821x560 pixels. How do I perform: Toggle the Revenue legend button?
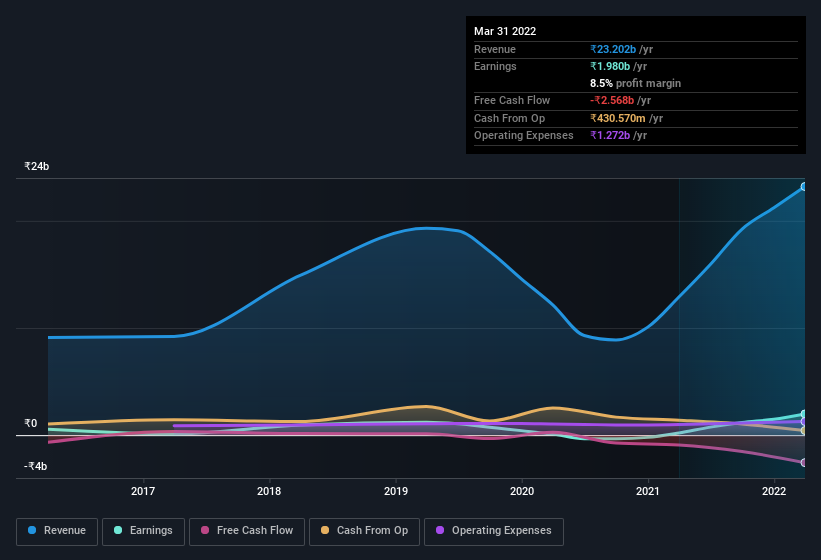click(57, 531)
